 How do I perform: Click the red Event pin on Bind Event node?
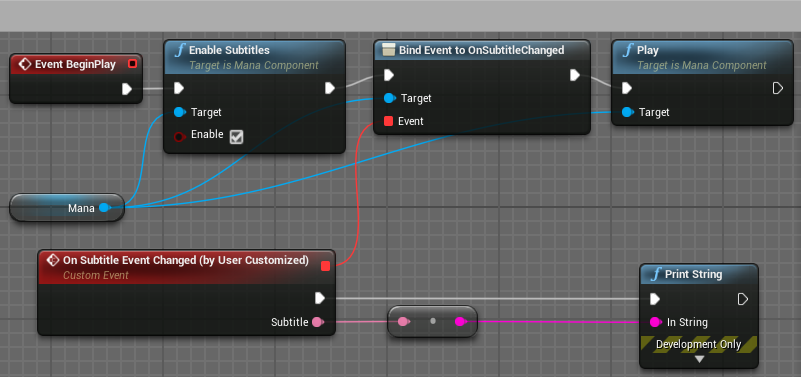point(388,121)
